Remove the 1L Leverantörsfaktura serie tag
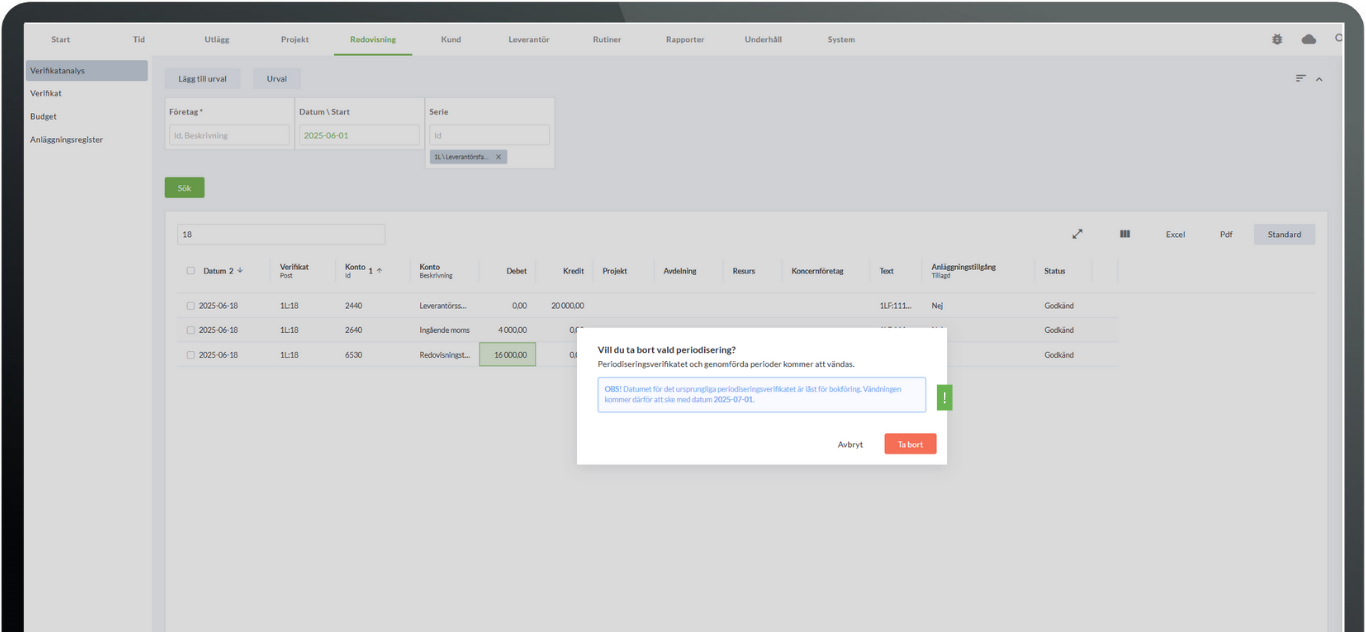This screenshot has height=632, width=1366. click(498, 157)
